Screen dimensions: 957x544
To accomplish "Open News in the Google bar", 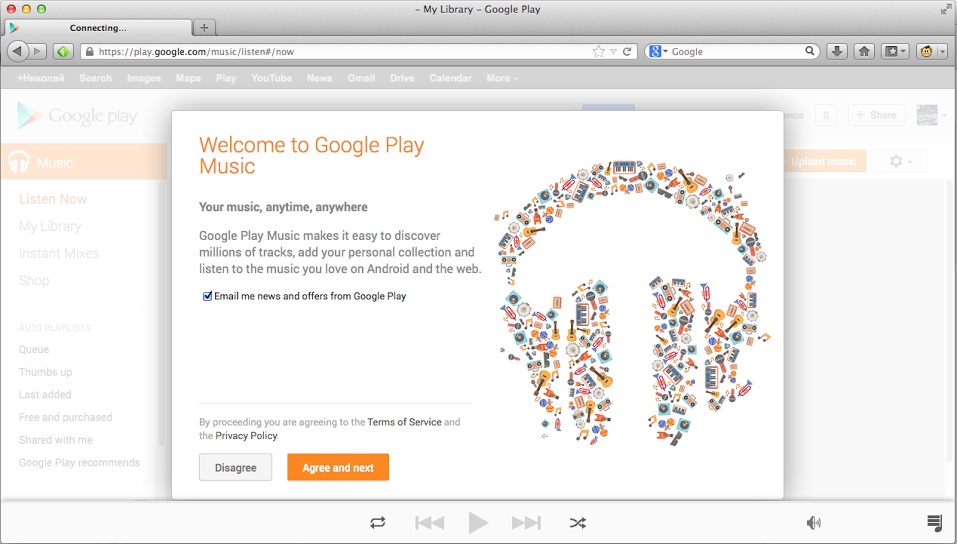I will point(320,78).
